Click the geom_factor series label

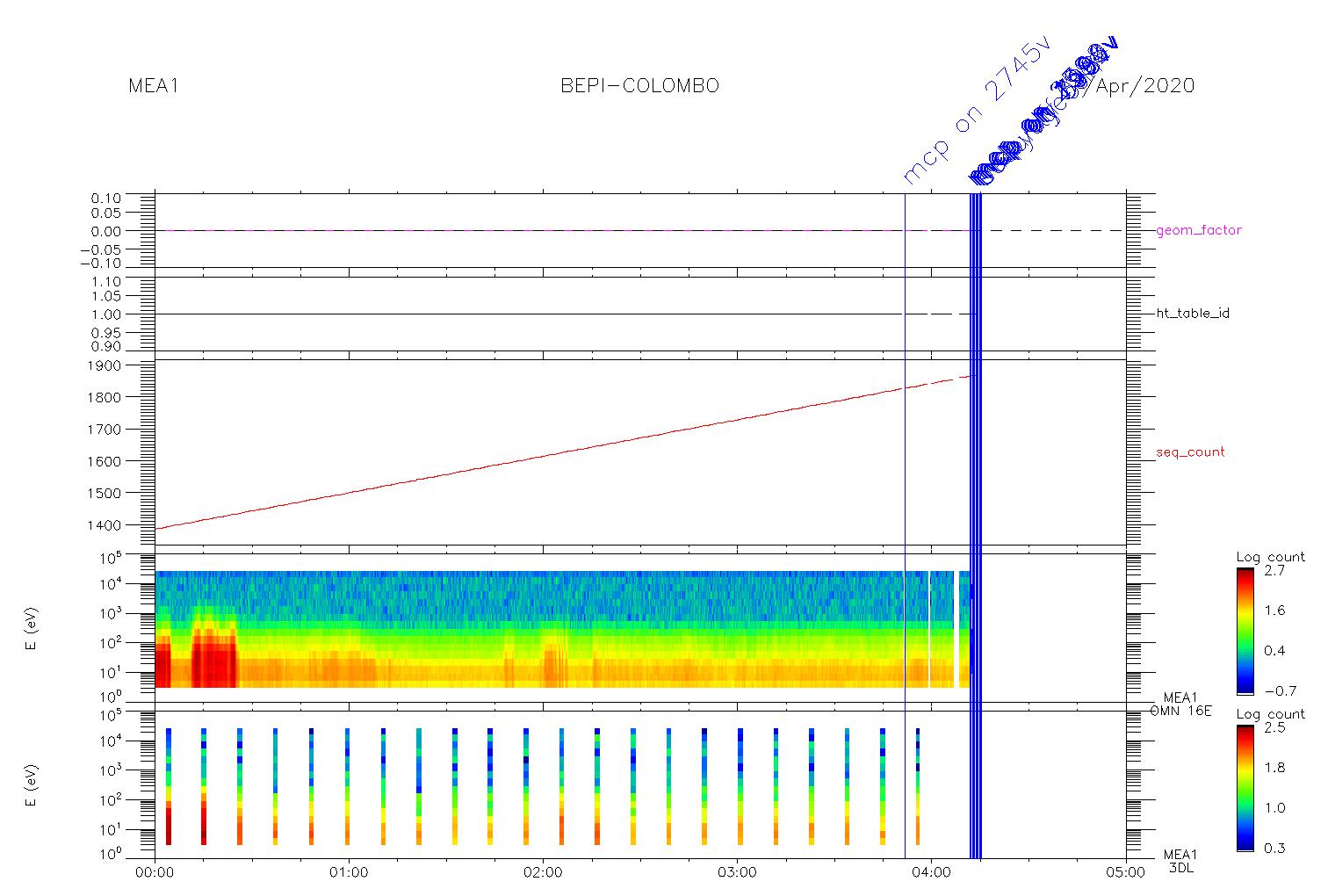click(x=1199, y=230)
